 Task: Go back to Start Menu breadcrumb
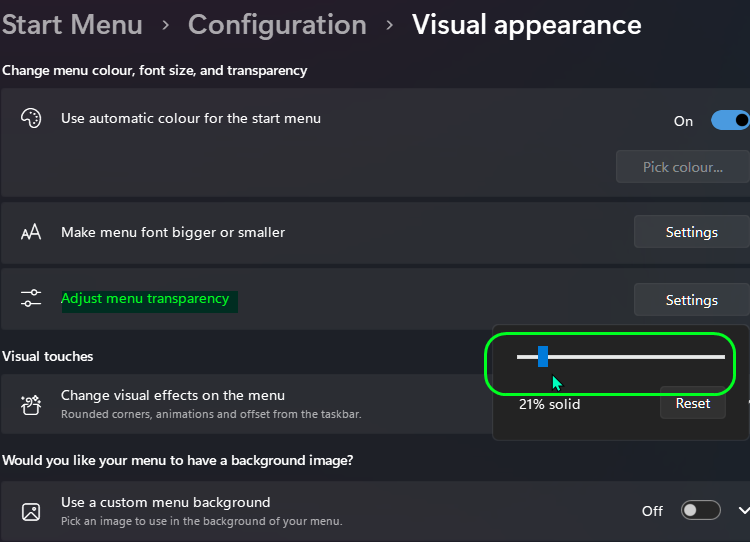pyautogui.click(x=72, y=24)
